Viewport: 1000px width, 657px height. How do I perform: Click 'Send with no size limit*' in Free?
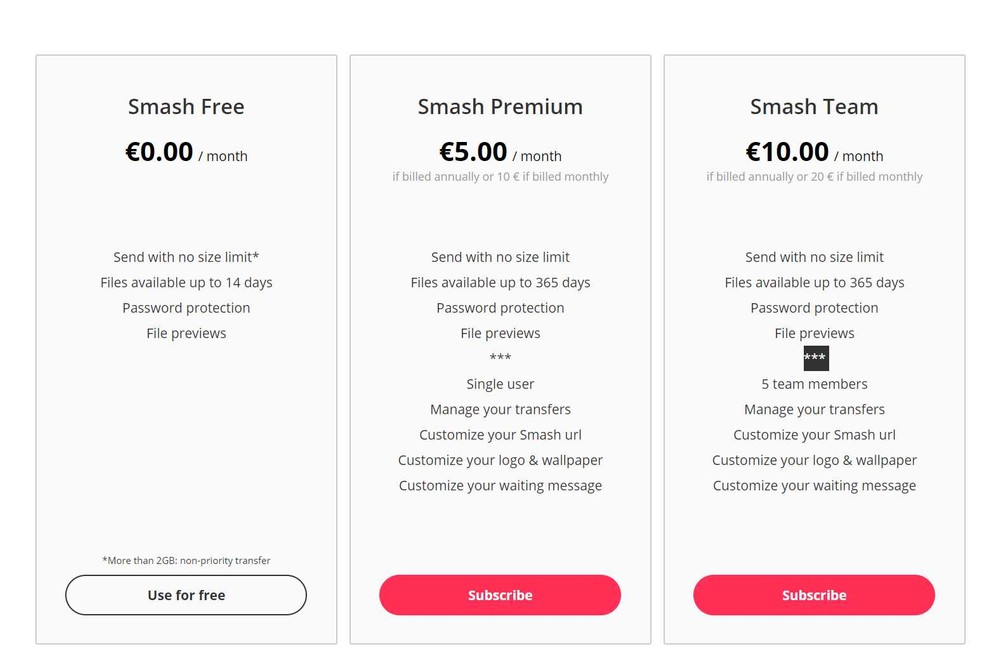[186, 257]
